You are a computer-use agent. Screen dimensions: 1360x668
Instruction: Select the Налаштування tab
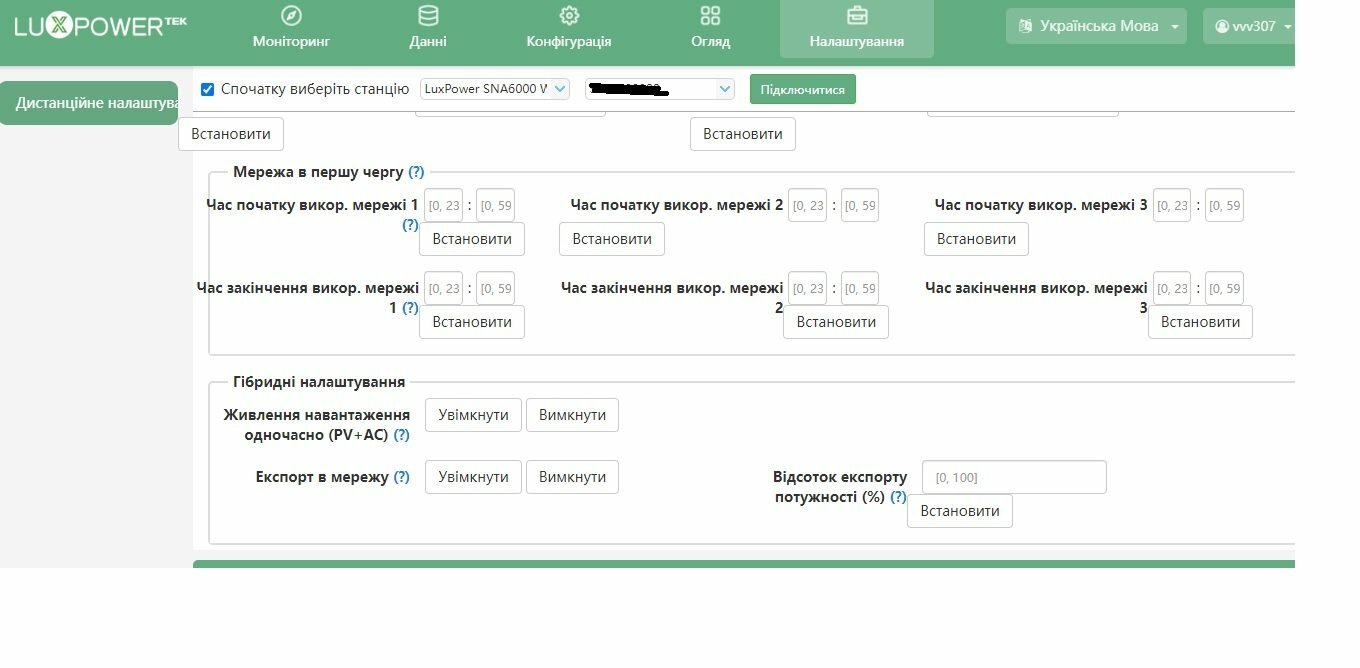coord(857,29)
